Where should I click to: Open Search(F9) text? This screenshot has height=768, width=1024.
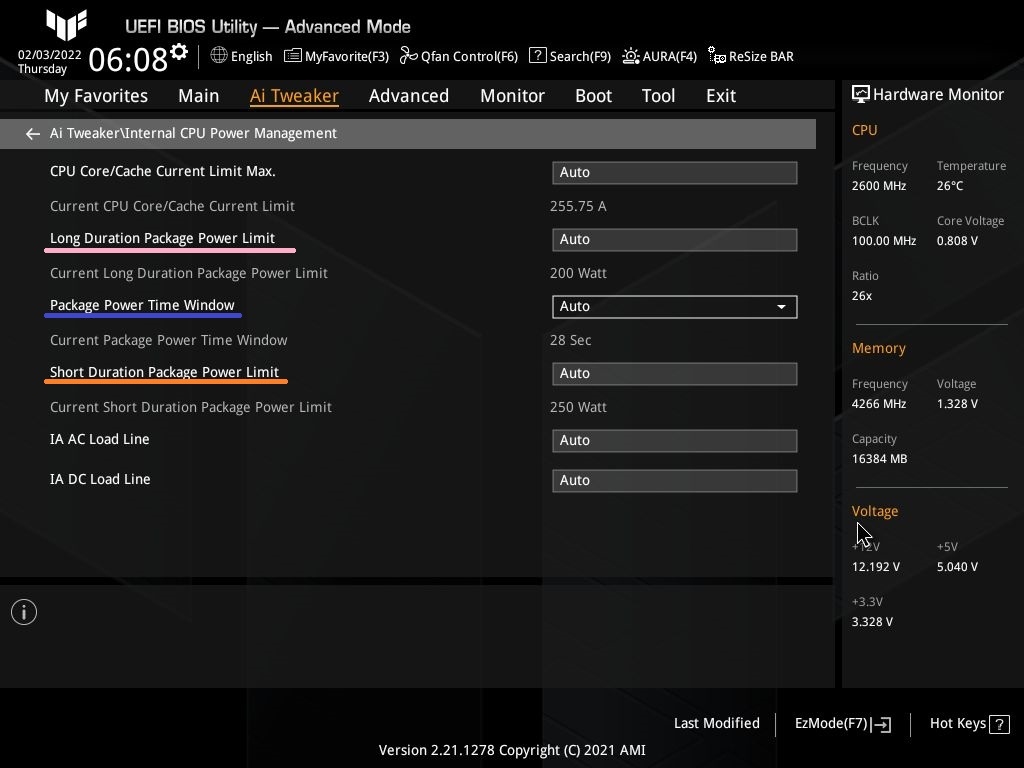click(581, 57)
